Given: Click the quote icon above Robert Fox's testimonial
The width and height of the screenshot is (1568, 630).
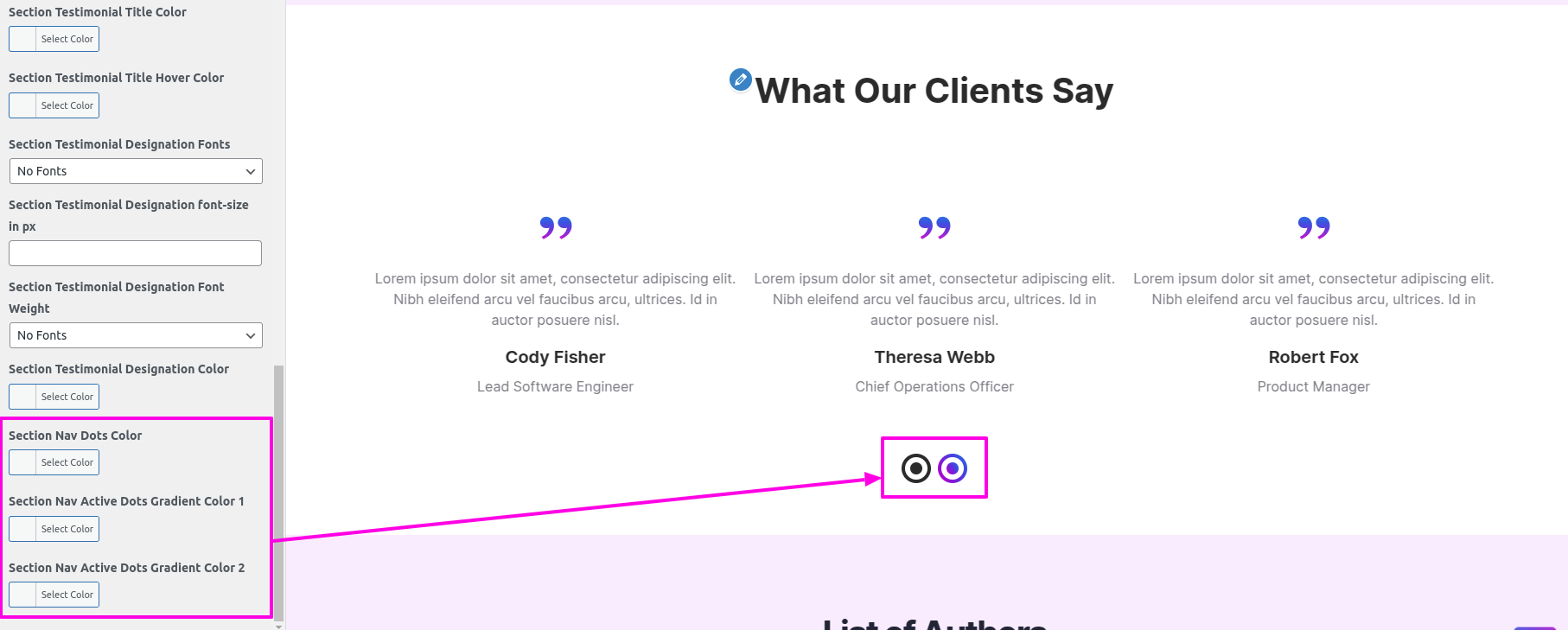Looking at the screenshot, I should point(1313,227).
